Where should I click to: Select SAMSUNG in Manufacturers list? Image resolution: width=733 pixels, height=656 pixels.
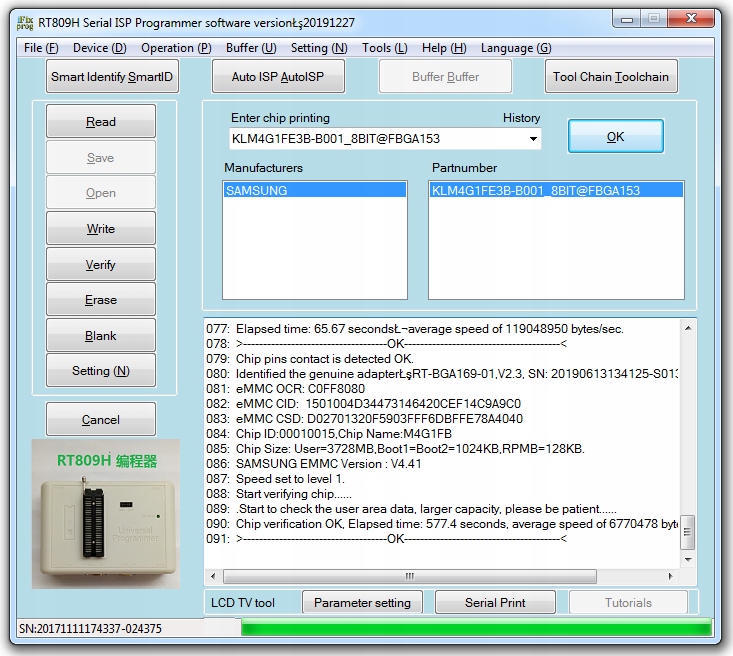[x=315, y=190]
